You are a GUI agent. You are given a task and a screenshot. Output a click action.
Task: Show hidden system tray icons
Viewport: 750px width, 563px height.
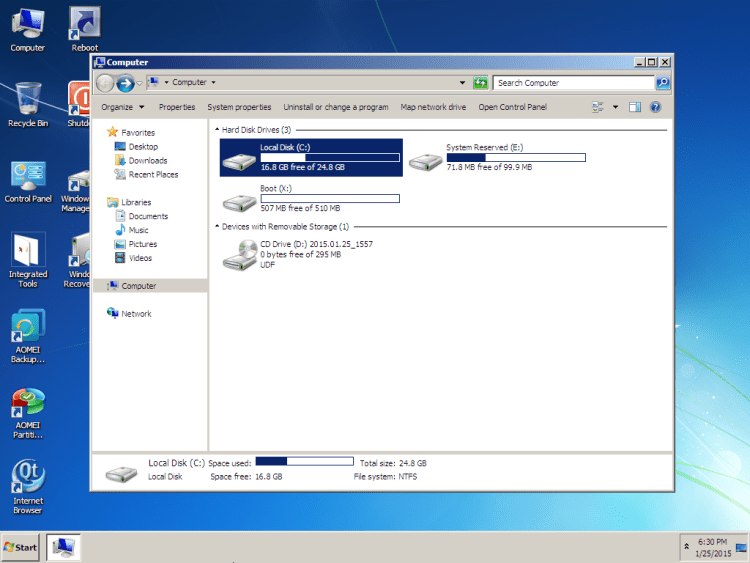pyautogui.click(x=686, y=546)
